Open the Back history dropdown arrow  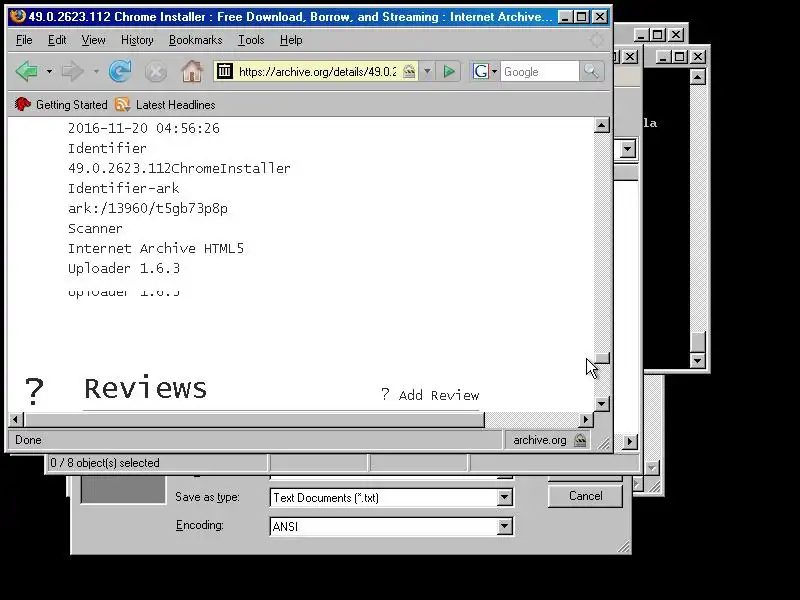pos(49,71)
